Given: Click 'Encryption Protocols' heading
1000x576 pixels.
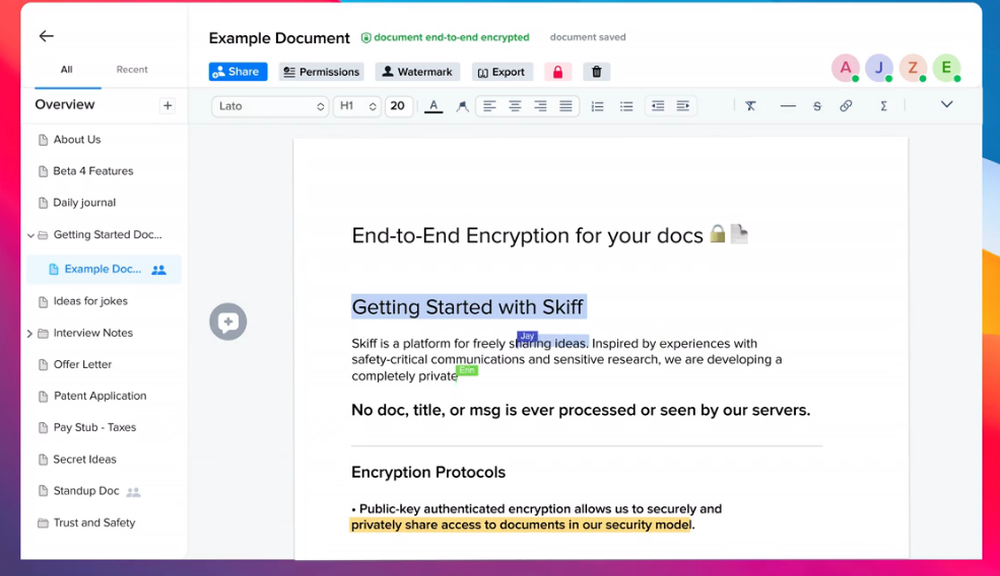Looking at the screenshot, I should [x=428, y=472].
